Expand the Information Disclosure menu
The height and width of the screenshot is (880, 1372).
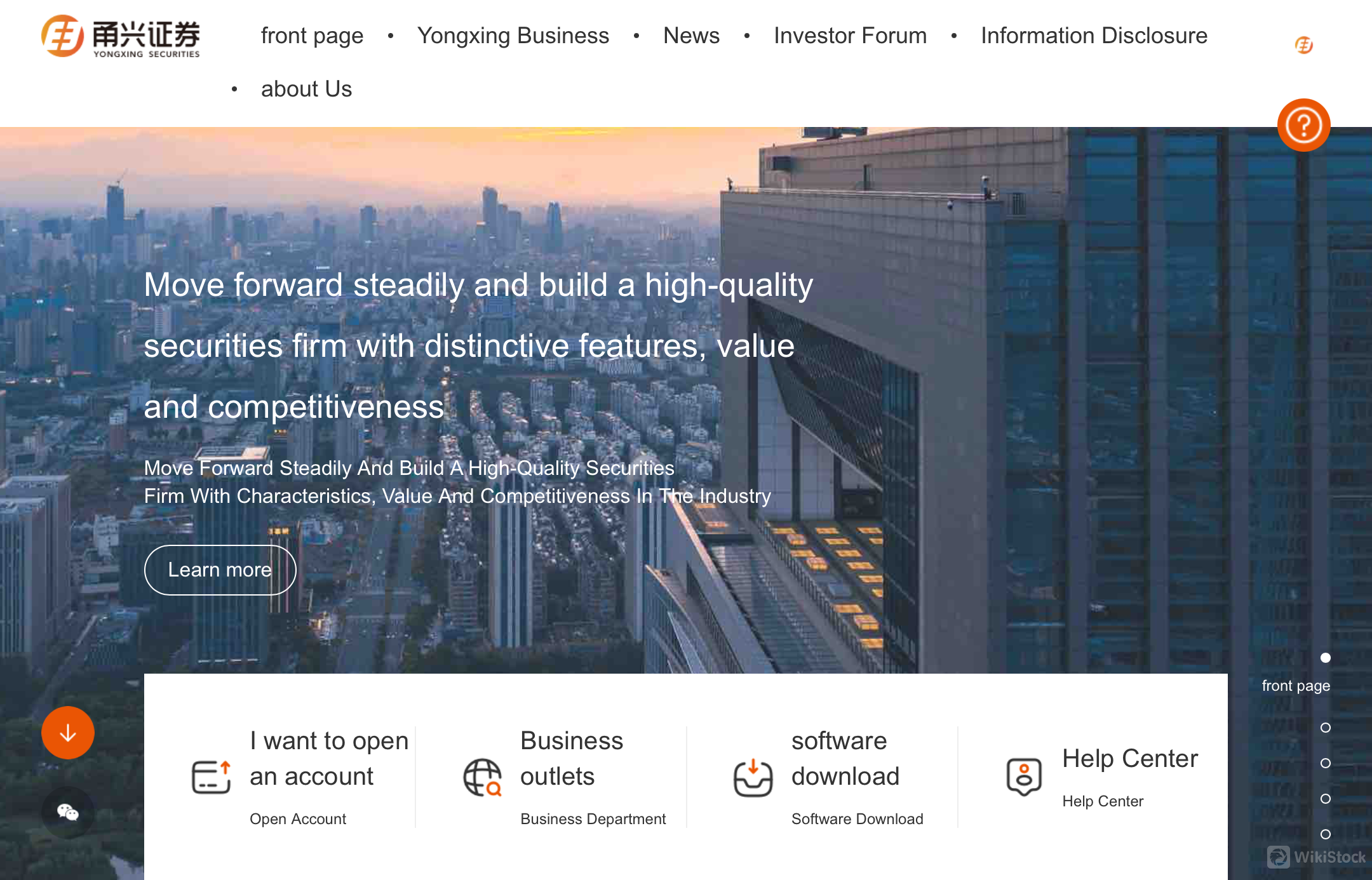[x=1093, y=36]
